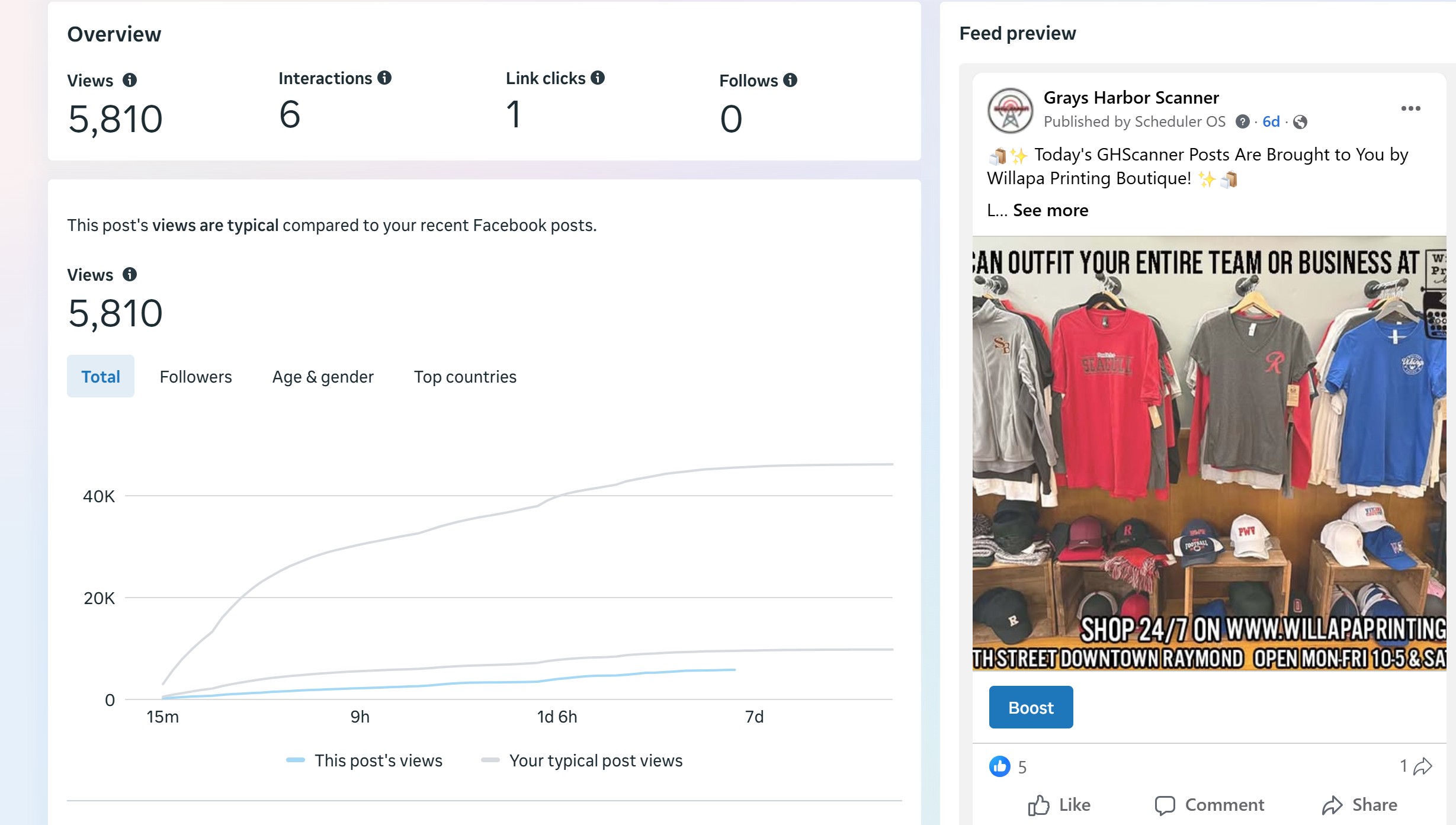Click the Follows info icon
Viewport: 1456px width, 825px height.
coord(790,80)
